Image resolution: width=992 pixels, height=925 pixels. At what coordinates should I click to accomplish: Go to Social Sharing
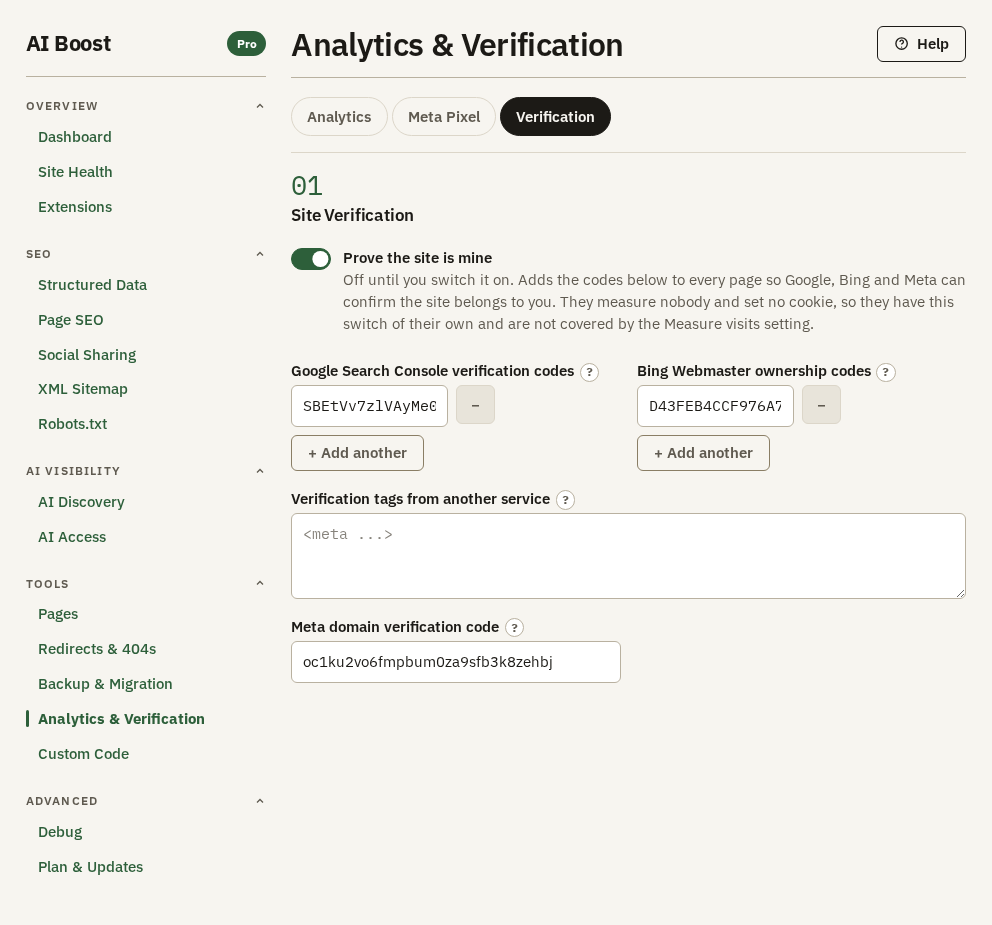[87, 355]
